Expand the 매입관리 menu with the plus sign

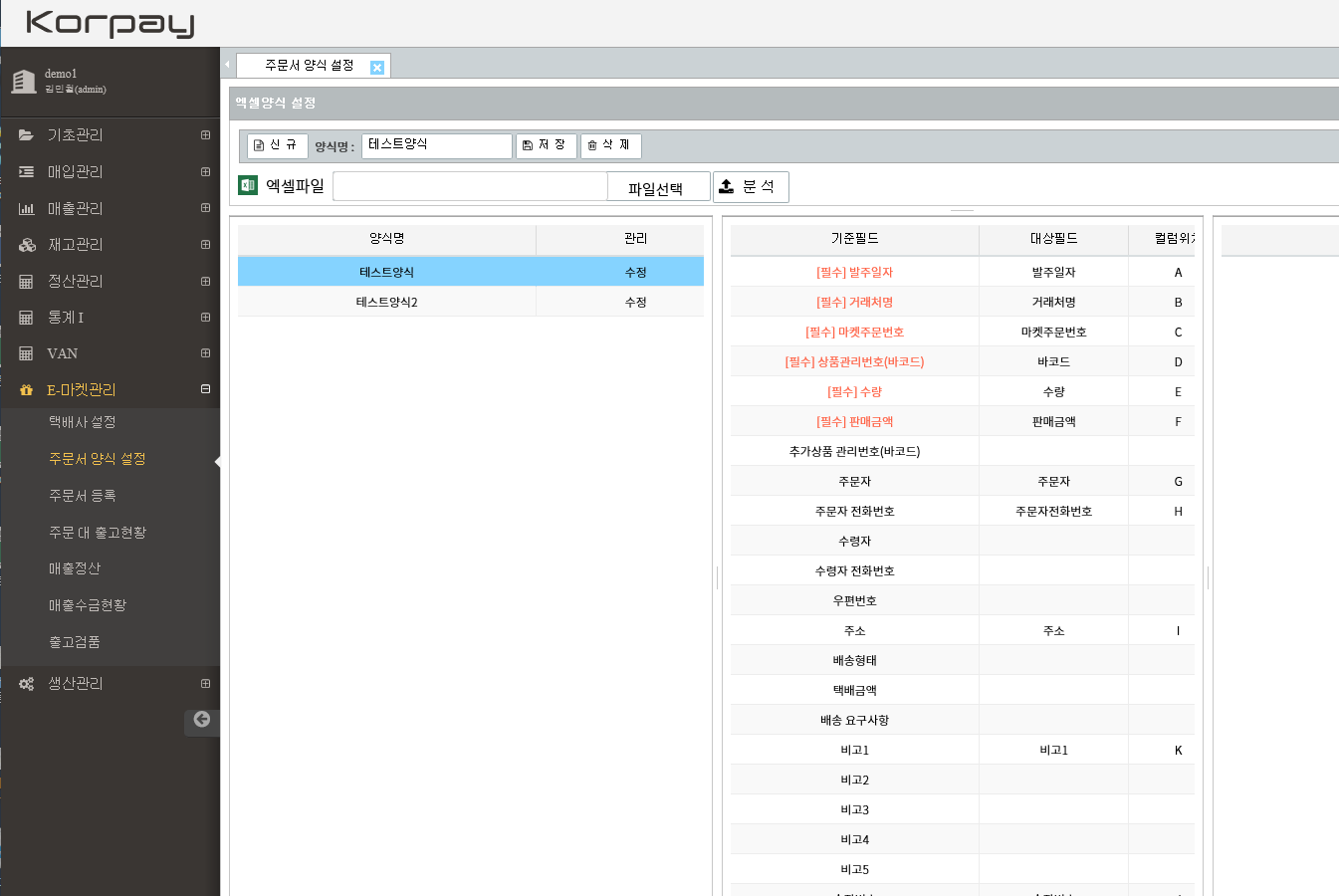pyautogui.click(x=205, y=171)
